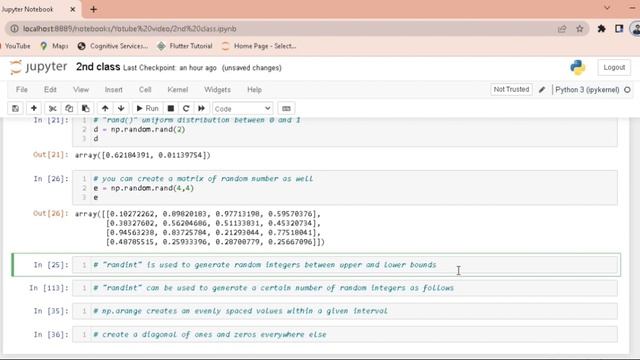Open a new browser tab

point(93,9)
